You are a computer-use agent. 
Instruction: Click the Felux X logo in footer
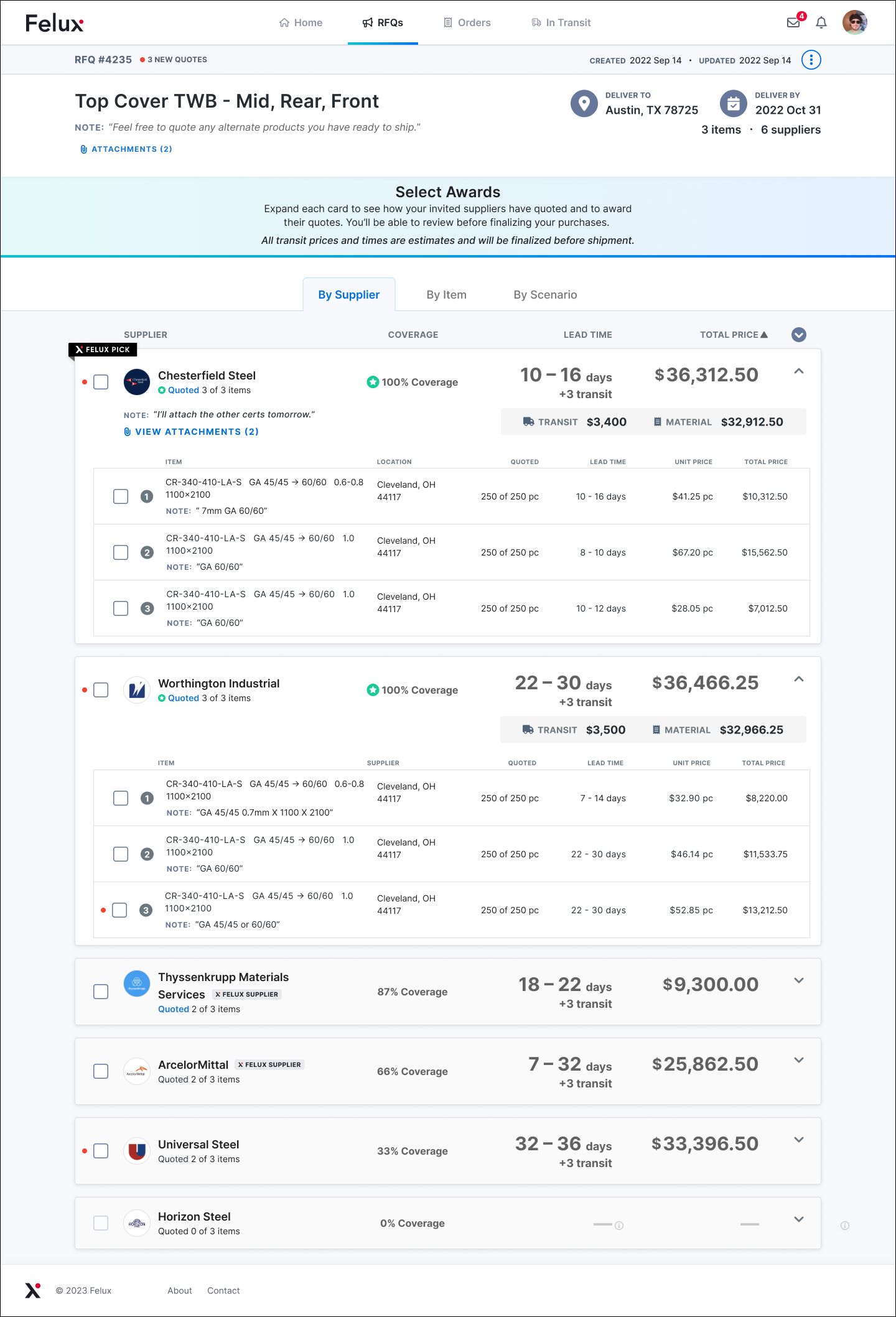coord(33,1290)
